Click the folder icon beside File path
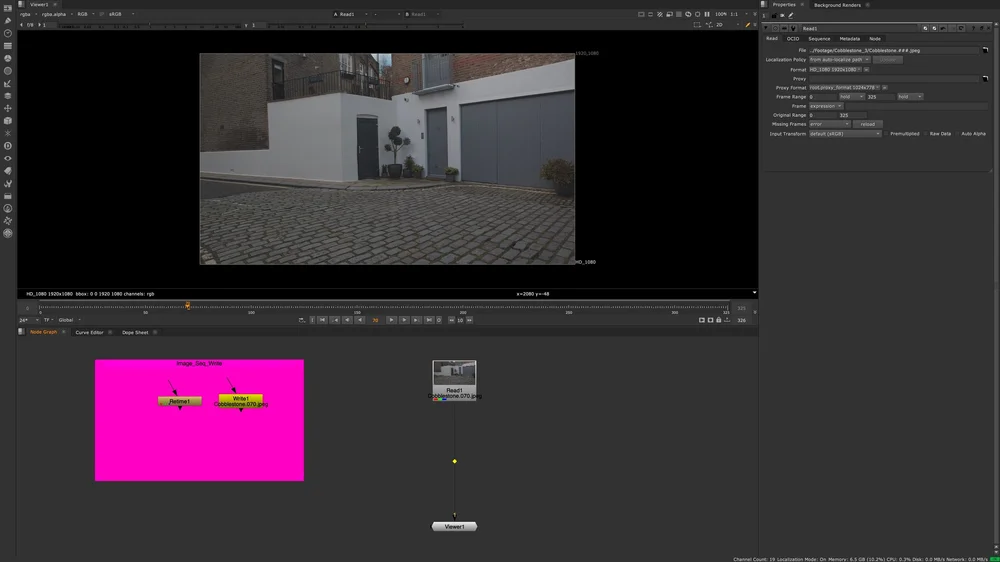Viewport: 1000px width, 562px height. tap(985, 50)
